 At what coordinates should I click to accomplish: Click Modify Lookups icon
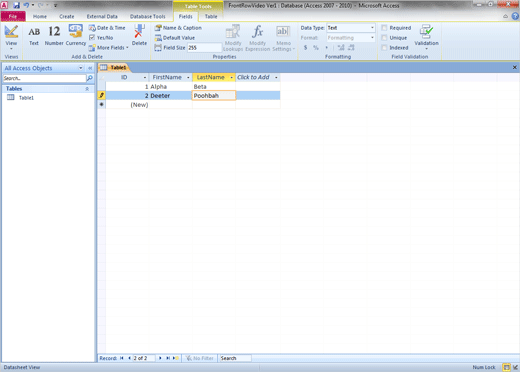click(x=233, y=38)
